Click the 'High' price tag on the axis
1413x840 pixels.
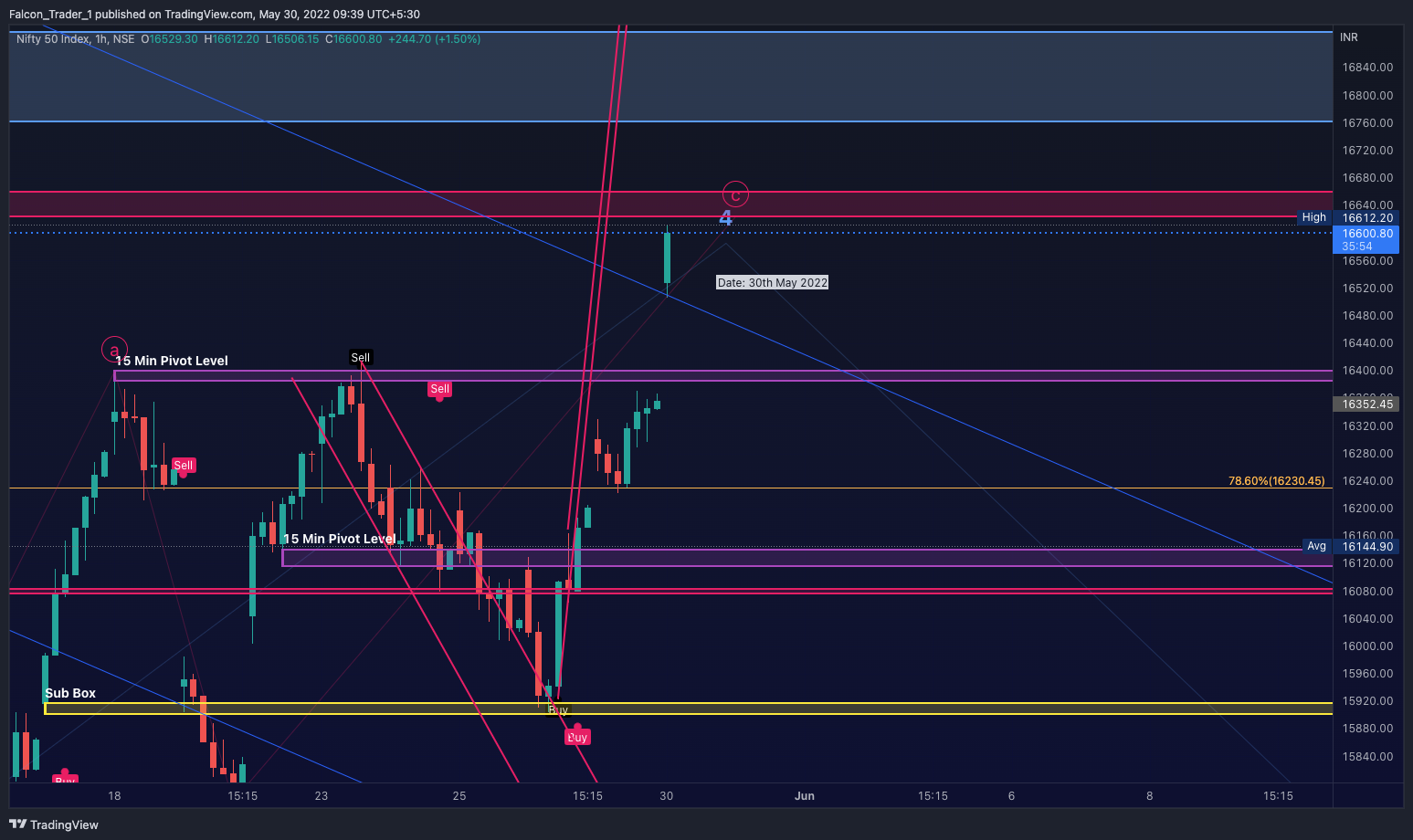tap(1313, 217)
